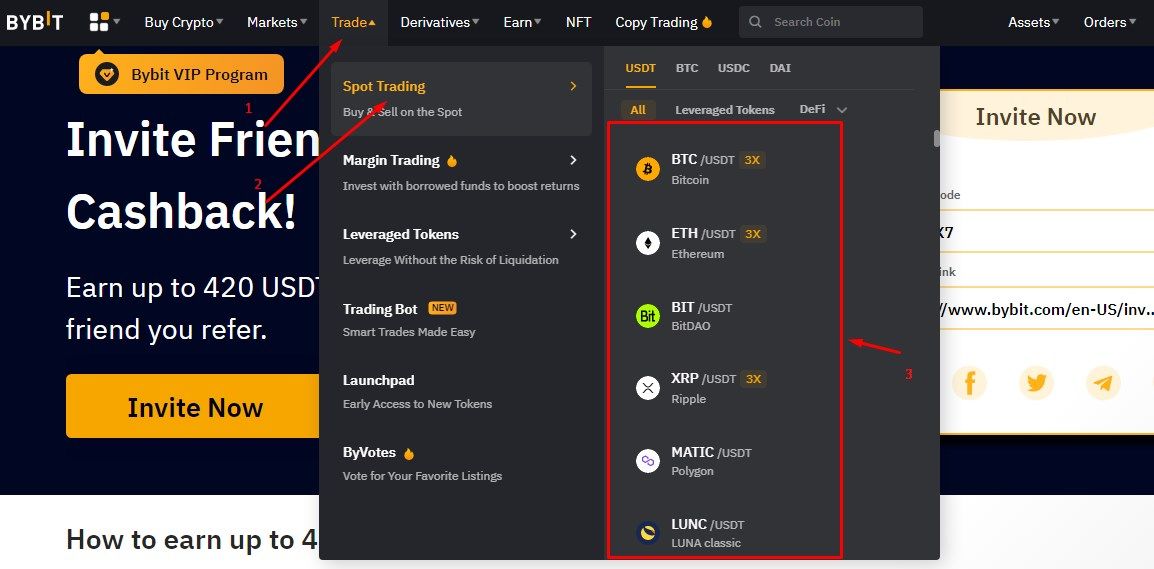The image size is (1154, 569).
Task: Select the All filter
Action: (638, 110)
